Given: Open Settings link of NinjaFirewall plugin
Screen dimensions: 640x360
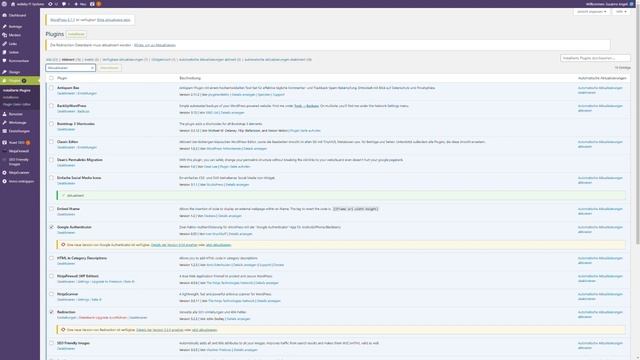Looking at the screenshot, I should pos(83,282).
